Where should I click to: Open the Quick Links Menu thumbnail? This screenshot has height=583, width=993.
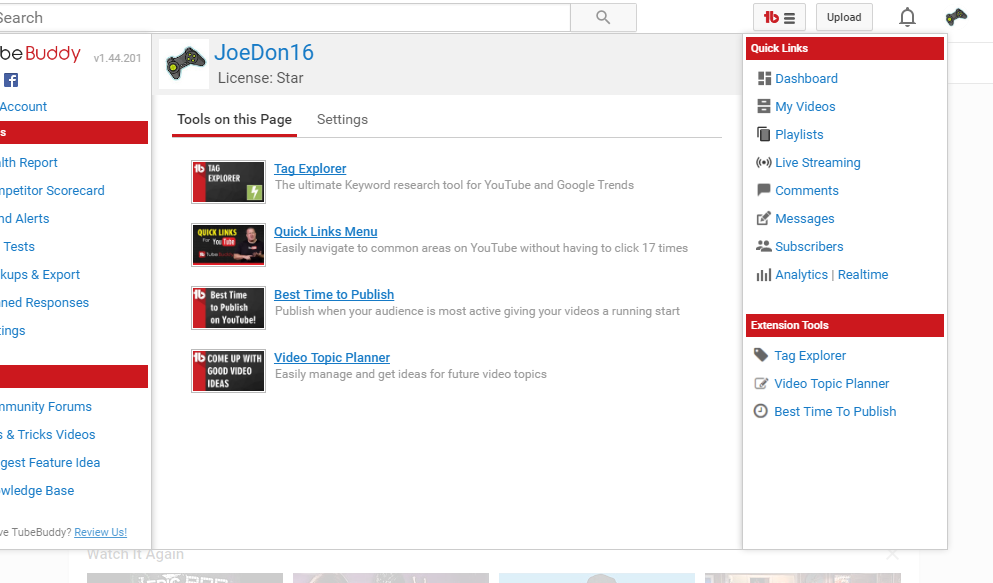(x=229, y=244)
